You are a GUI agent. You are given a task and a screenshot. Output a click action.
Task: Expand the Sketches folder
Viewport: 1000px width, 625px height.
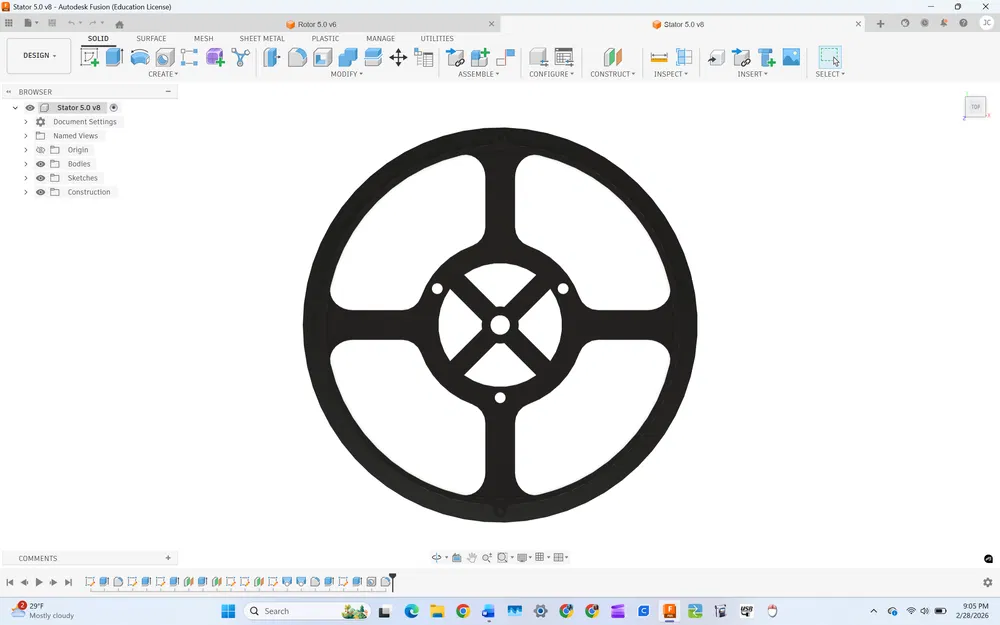tap(26, 178)
